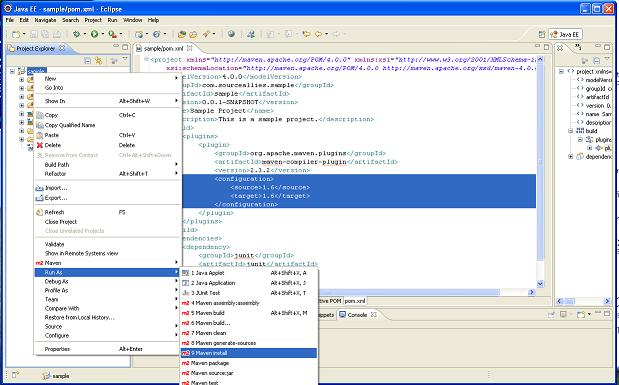Click Outline horizontal scrollbar left arrow
Screen dimensions: 619x385
click(x=559, y=301)
